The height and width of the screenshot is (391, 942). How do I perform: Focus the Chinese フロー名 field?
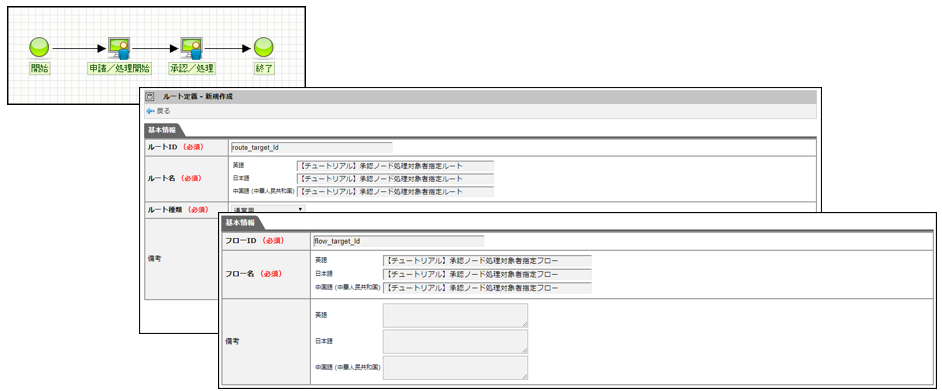pyautogui.click(x=487, y=288)
